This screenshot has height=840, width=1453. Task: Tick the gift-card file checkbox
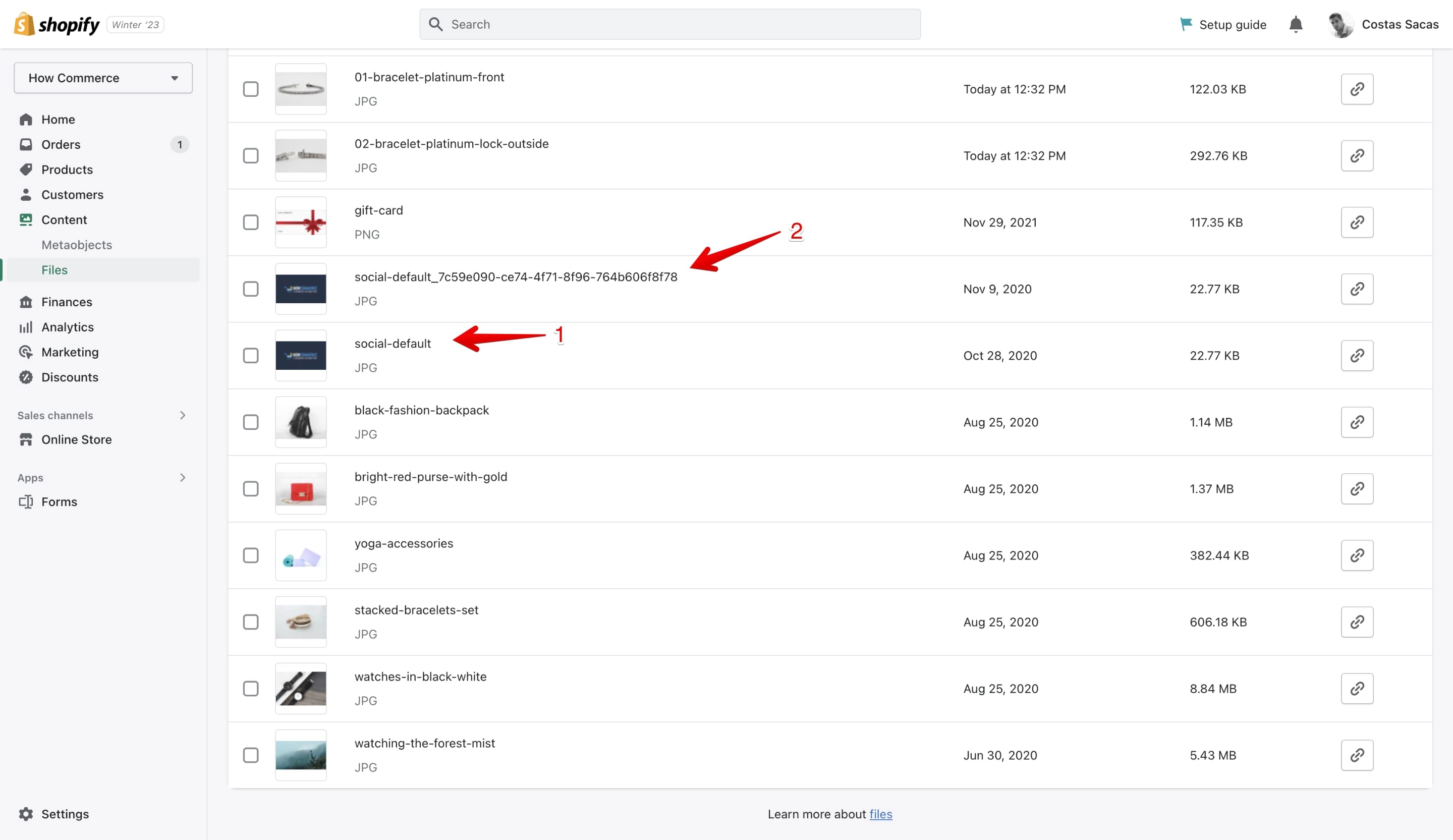click(250, 222)
